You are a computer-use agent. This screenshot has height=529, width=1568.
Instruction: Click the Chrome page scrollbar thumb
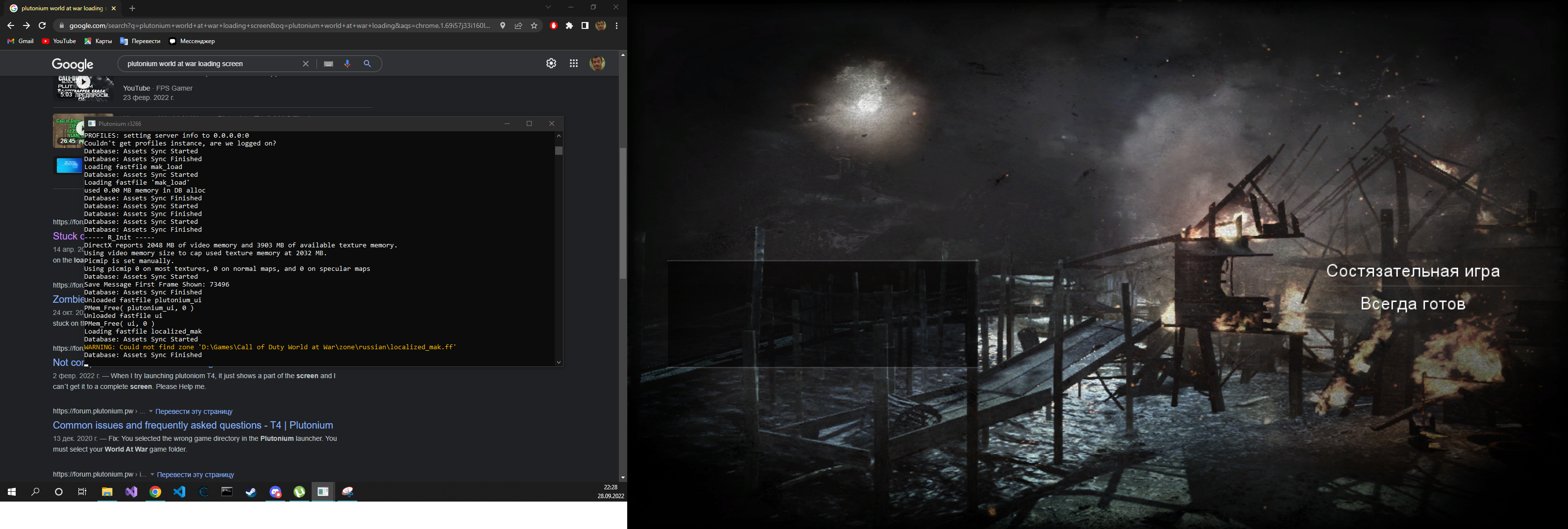pos(623,213)
